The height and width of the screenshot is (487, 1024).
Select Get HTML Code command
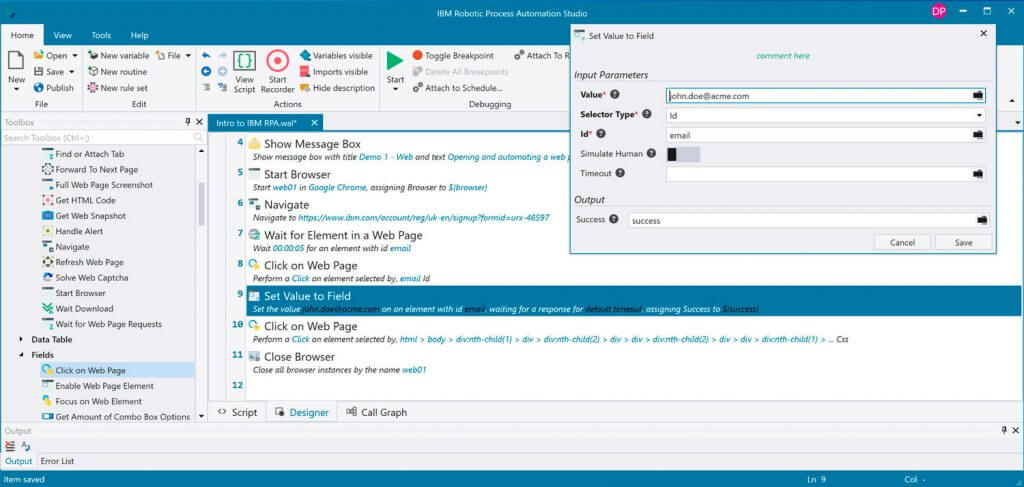coord(78,200)
